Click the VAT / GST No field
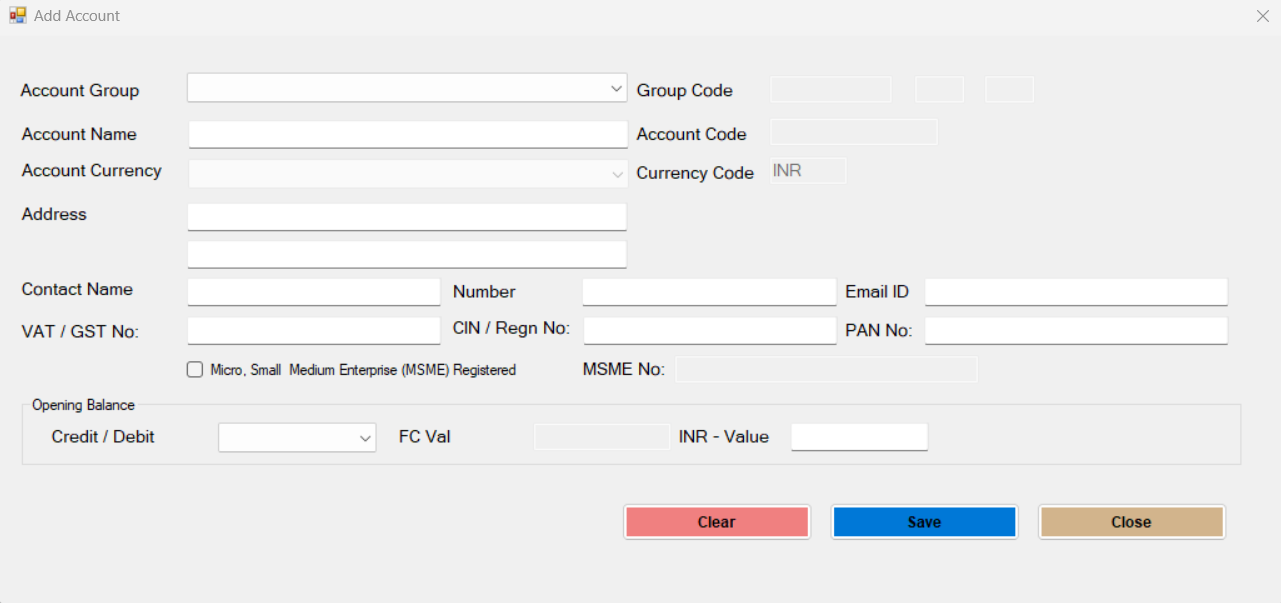1281x603 pixels. pyautogui.click(x=314, y=330)
